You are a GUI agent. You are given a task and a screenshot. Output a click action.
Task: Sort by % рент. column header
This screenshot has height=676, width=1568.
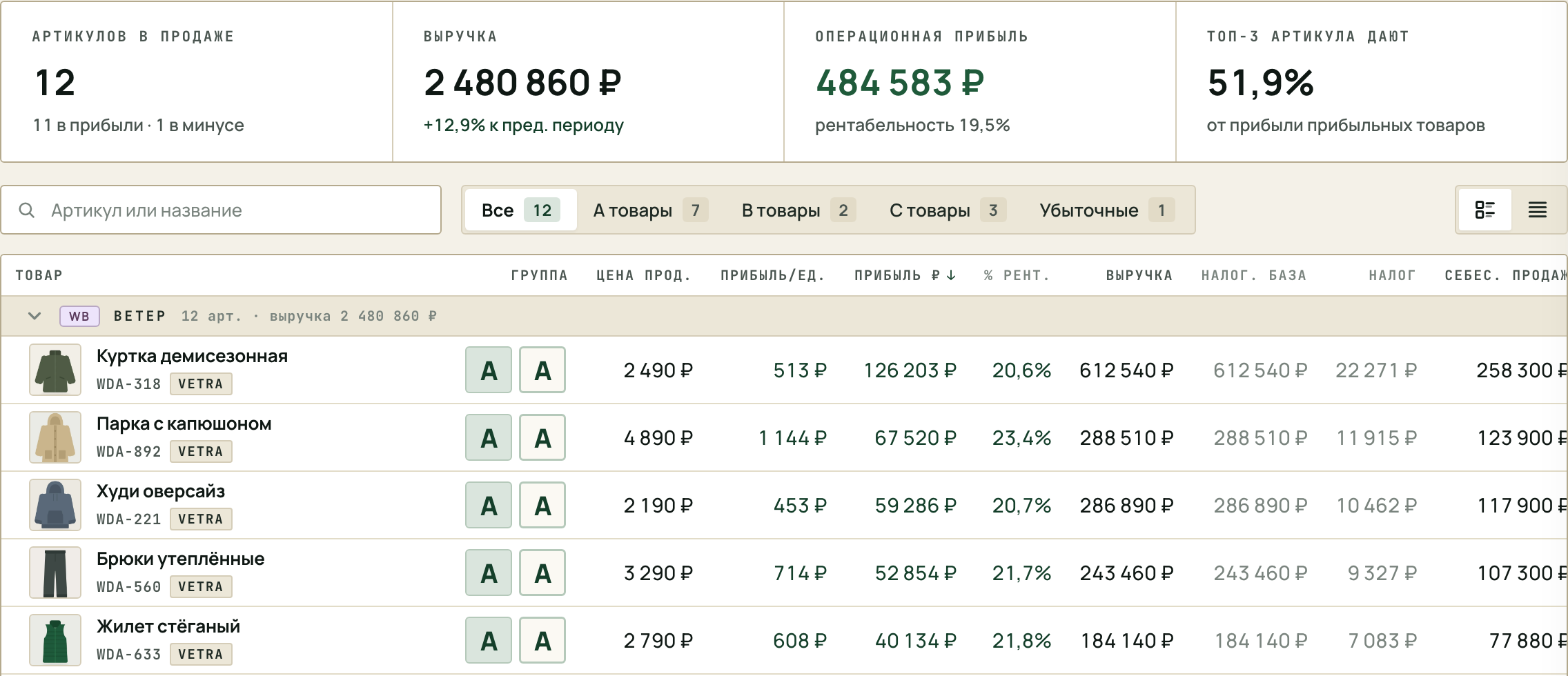[1017, 275]
